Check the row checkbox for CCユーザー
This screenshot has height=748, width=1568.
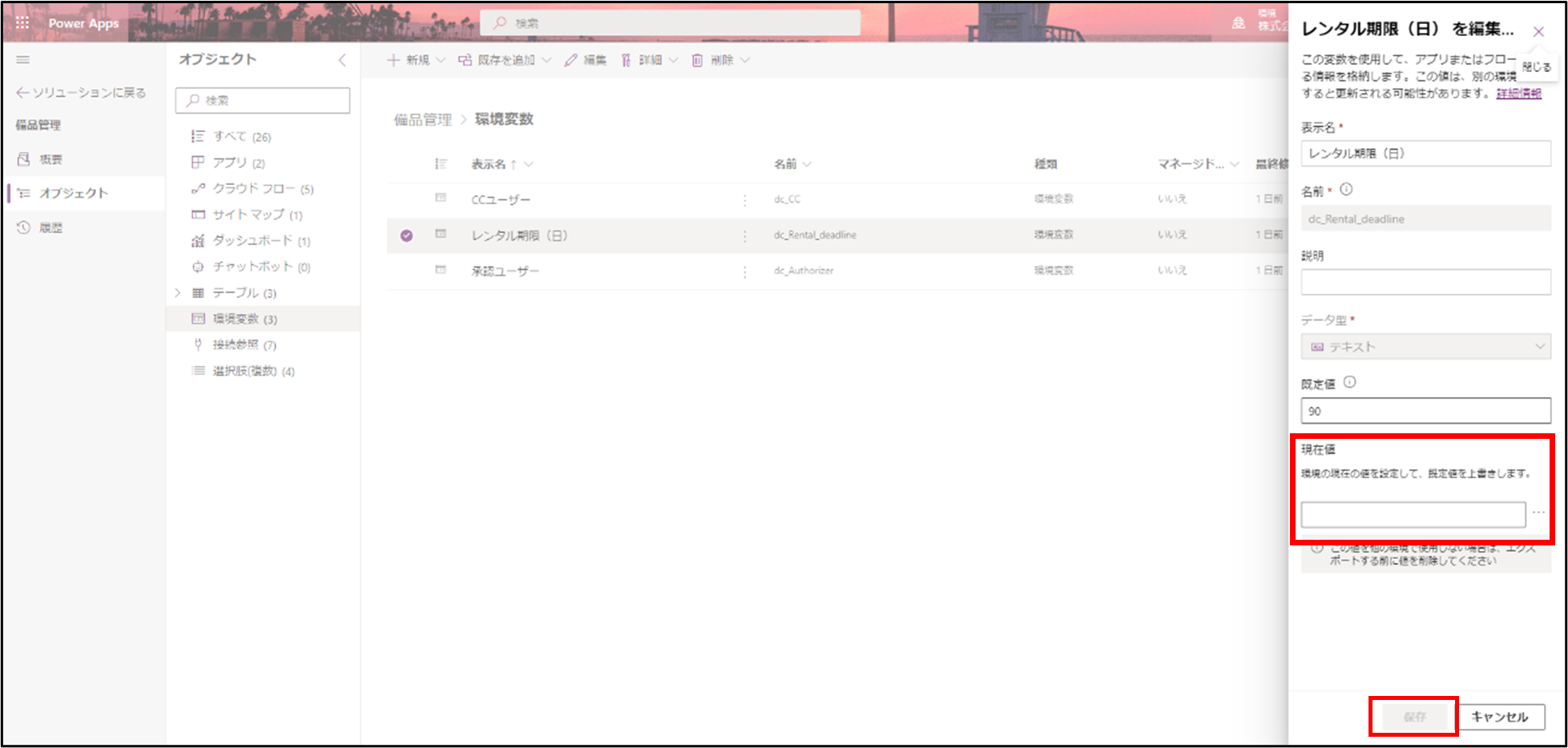pyautogui.click(x=407, y=199)
